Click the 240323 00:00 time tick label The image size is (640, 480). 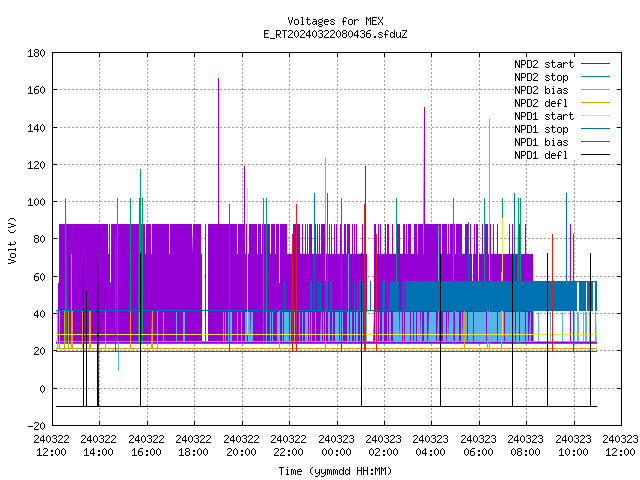pos(336,446)
